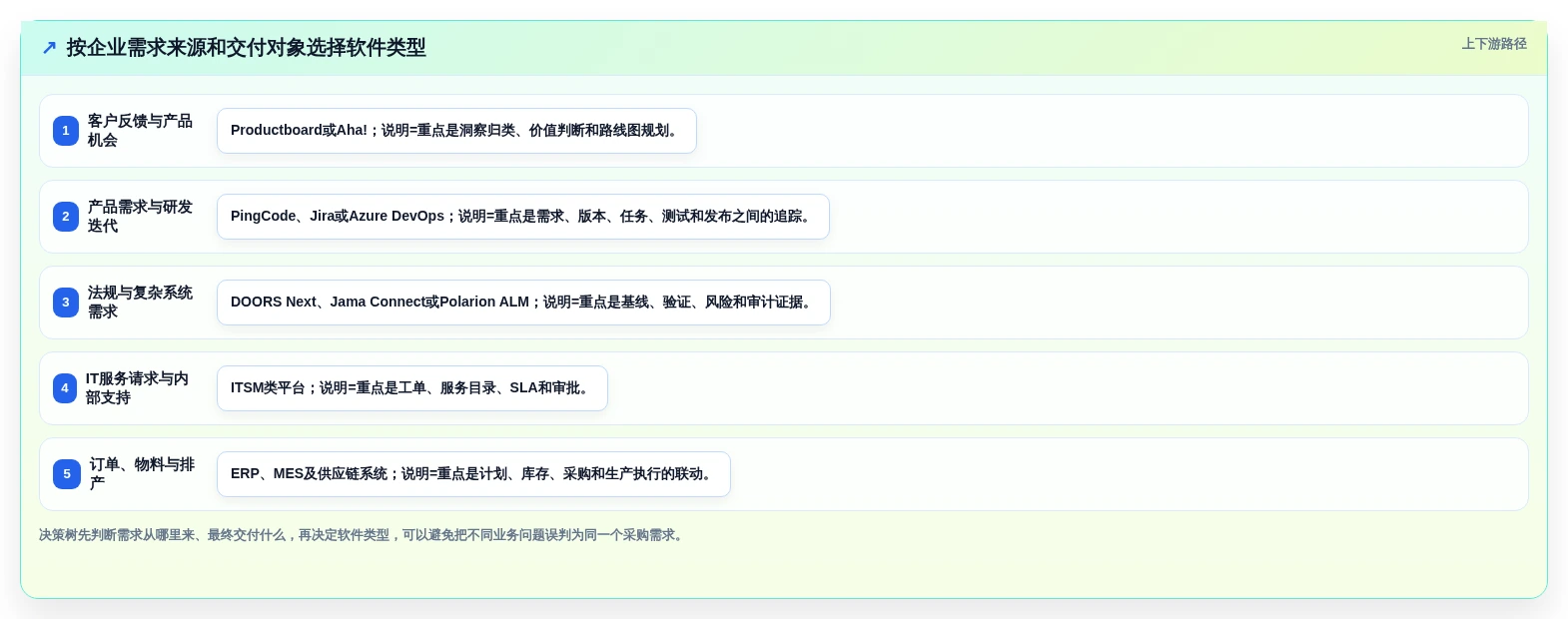Click the DOORS Next、Jama Connect box

523,303
